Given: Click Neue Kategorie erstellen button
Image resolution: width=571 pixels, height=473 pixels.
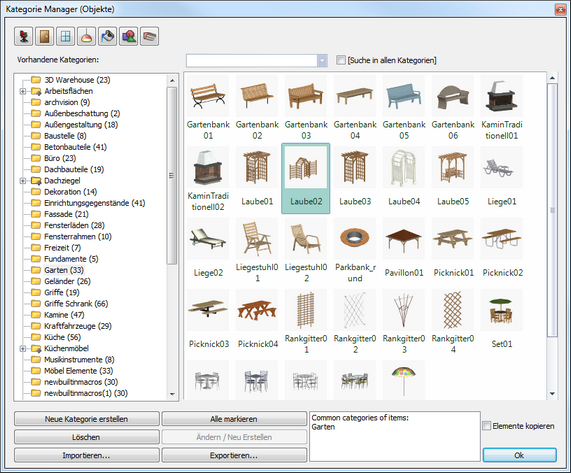Looking at the screenshot, I should [87, 419].
